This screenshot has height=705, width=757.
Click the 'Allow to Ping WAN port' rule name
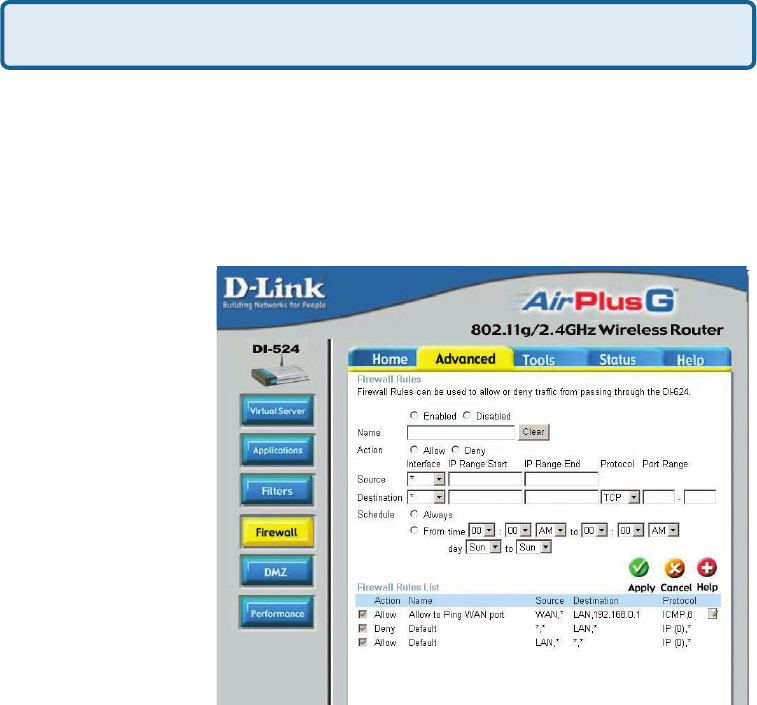point(456,615)
